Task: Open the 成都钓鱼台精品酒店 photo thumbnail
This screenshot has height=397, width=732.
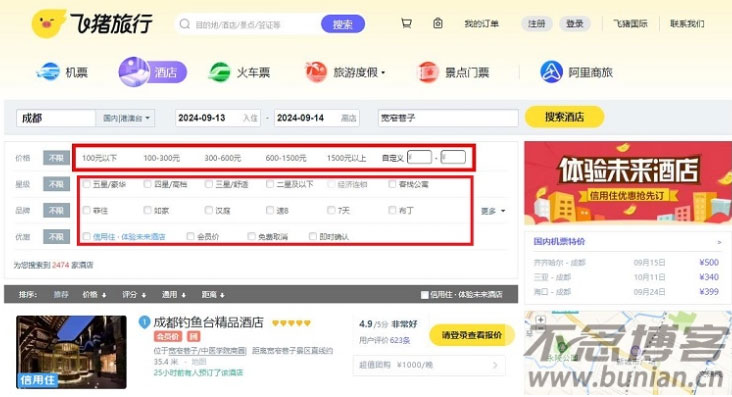Action: [x=71, y=352]
